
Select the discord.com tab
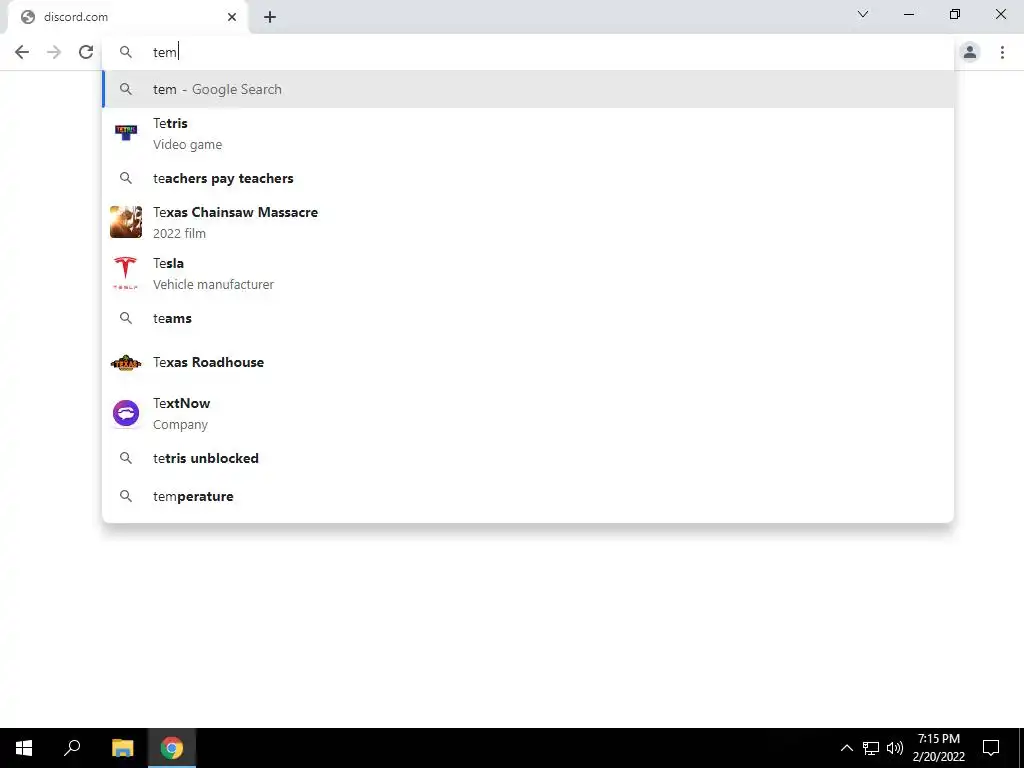point(127,17)
